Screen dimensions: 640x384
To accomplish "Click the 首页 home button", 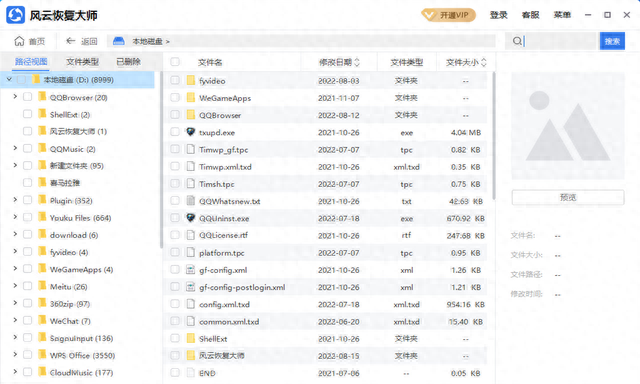I will pyautogui.click(x=30, y=41).
